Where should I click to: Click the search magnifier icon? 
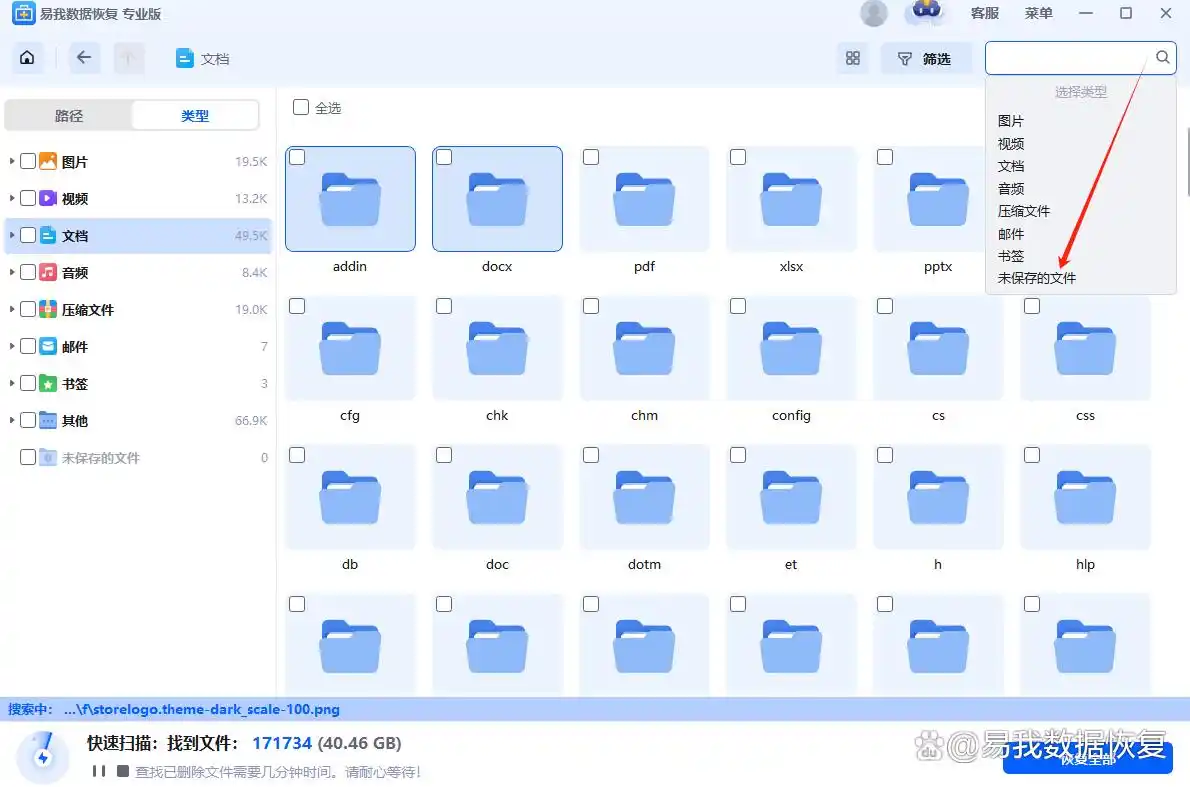pos(1162,57)
